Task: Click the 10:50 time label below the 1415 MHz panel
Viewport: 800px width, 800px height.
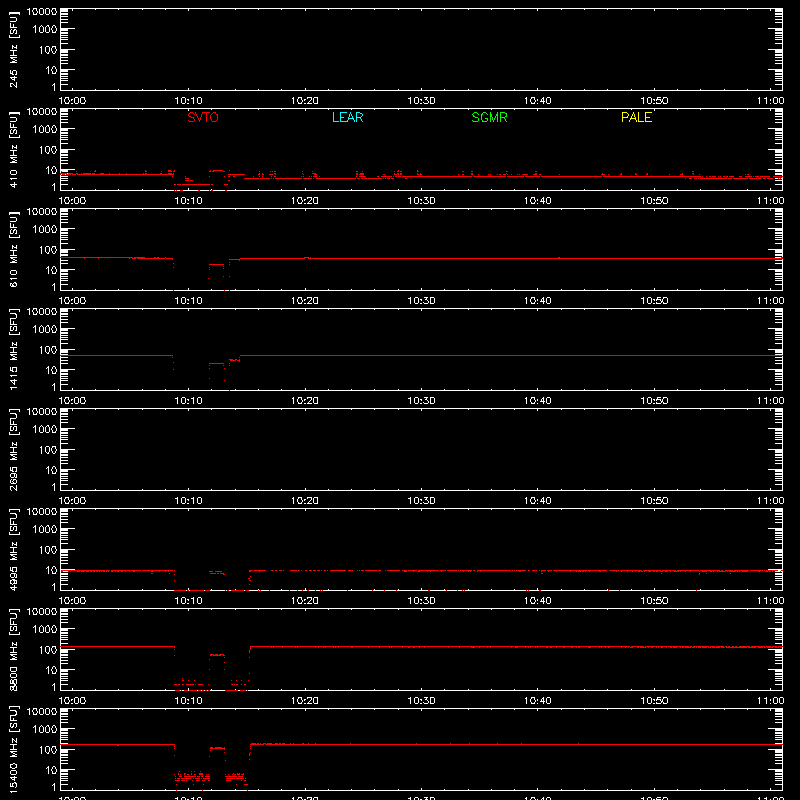Action: (x=654, y=401)
